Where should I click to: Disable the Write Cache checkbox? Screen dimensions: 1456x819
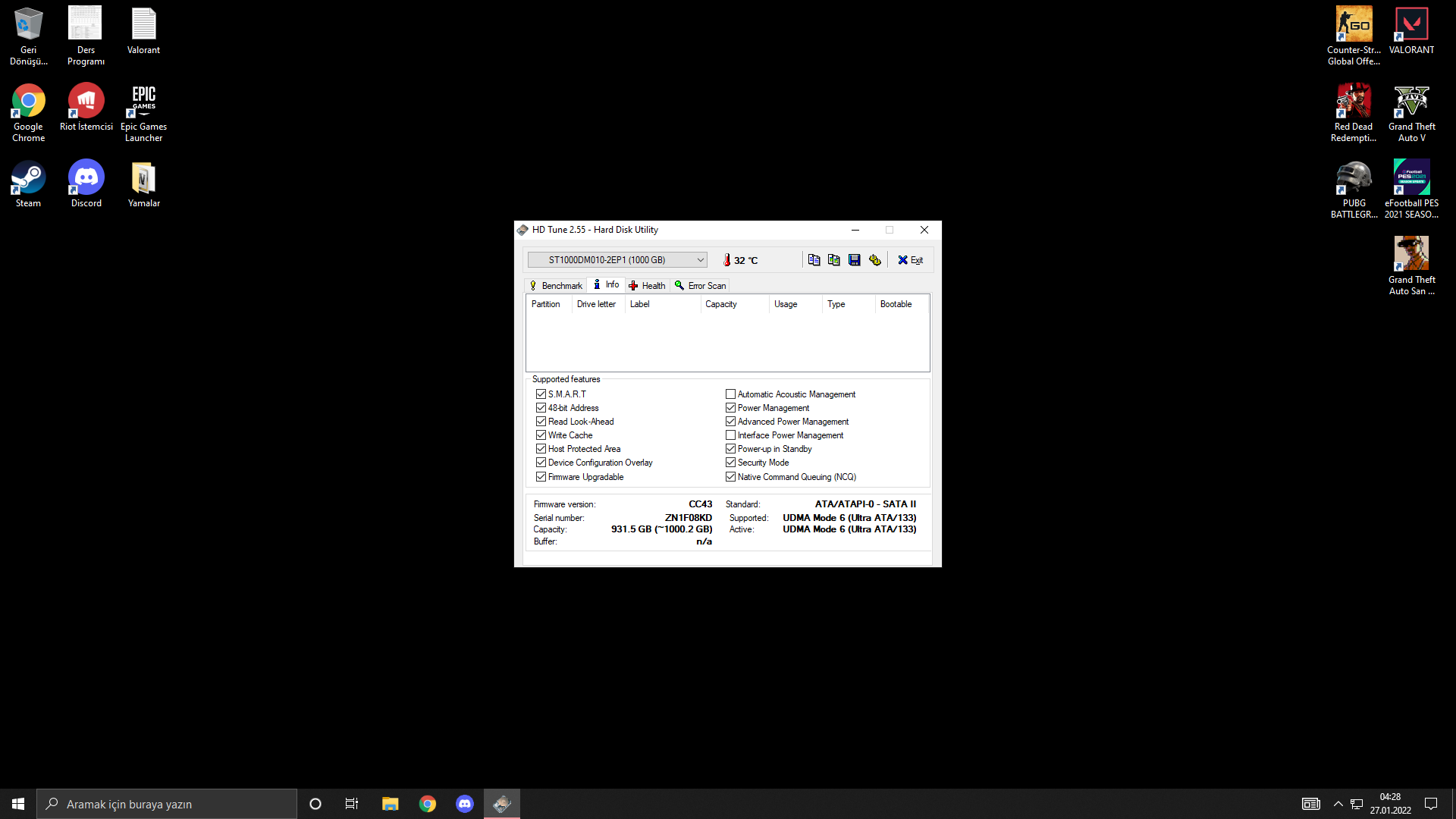(x=541, y=435)
